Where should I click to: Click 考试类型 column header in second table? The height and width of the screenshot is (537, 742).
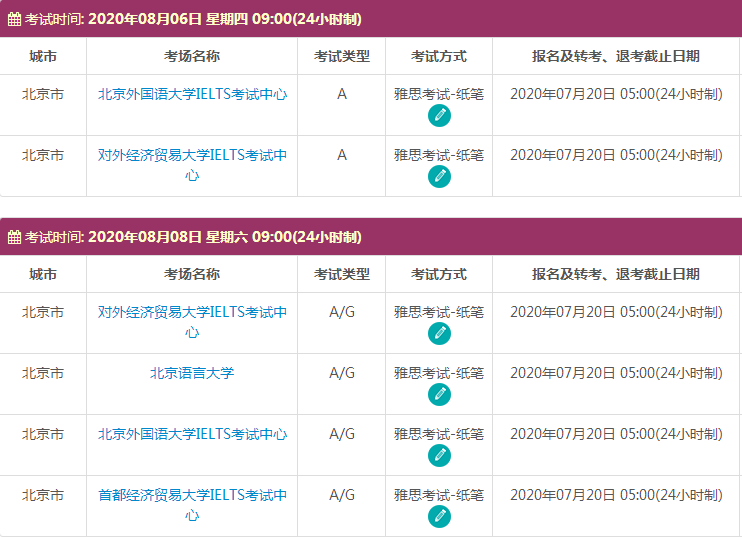[x=342, y=274]
